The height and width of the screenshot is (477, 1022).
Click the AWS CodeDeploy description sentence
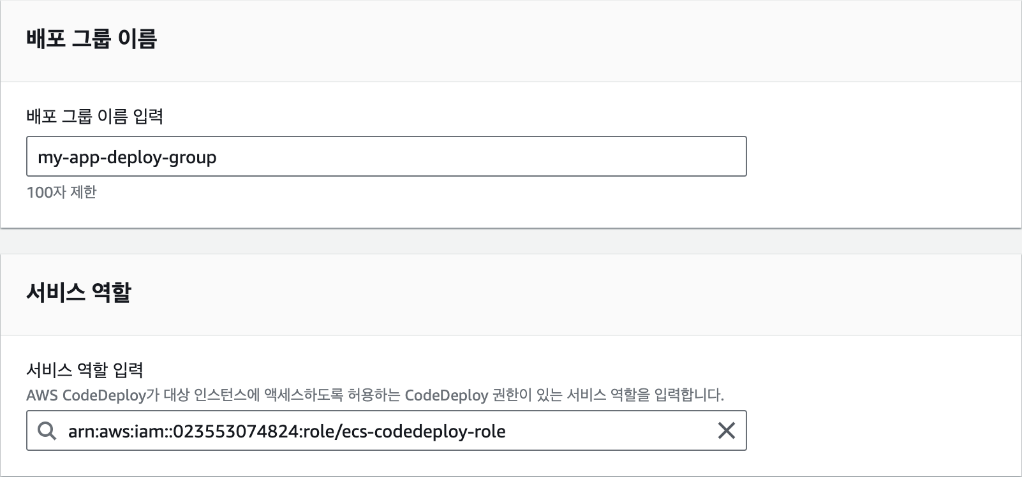pos(375,395)
